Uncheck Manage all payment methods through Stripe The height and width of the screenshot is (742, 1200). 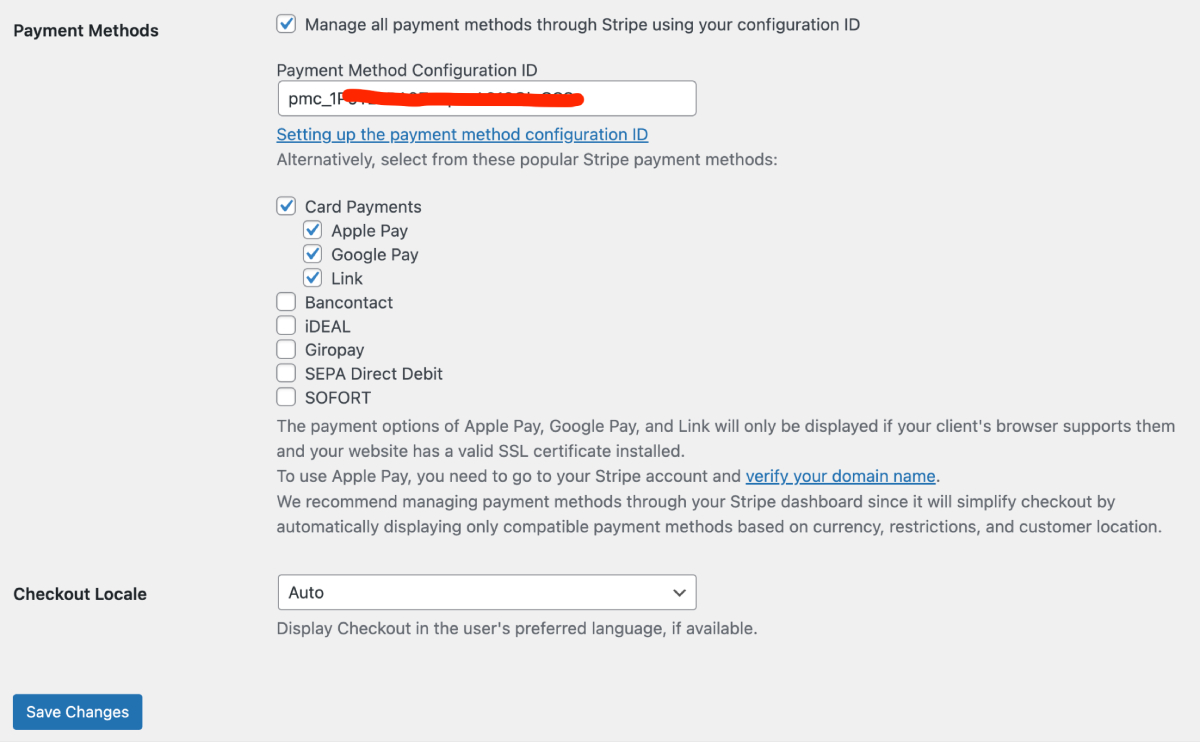coord(287,24)
